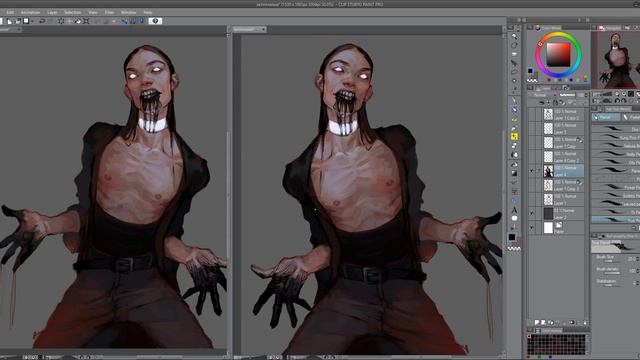
Task: Open Clip Studio assets button in command bar
Action: click(x=155, y=21)
